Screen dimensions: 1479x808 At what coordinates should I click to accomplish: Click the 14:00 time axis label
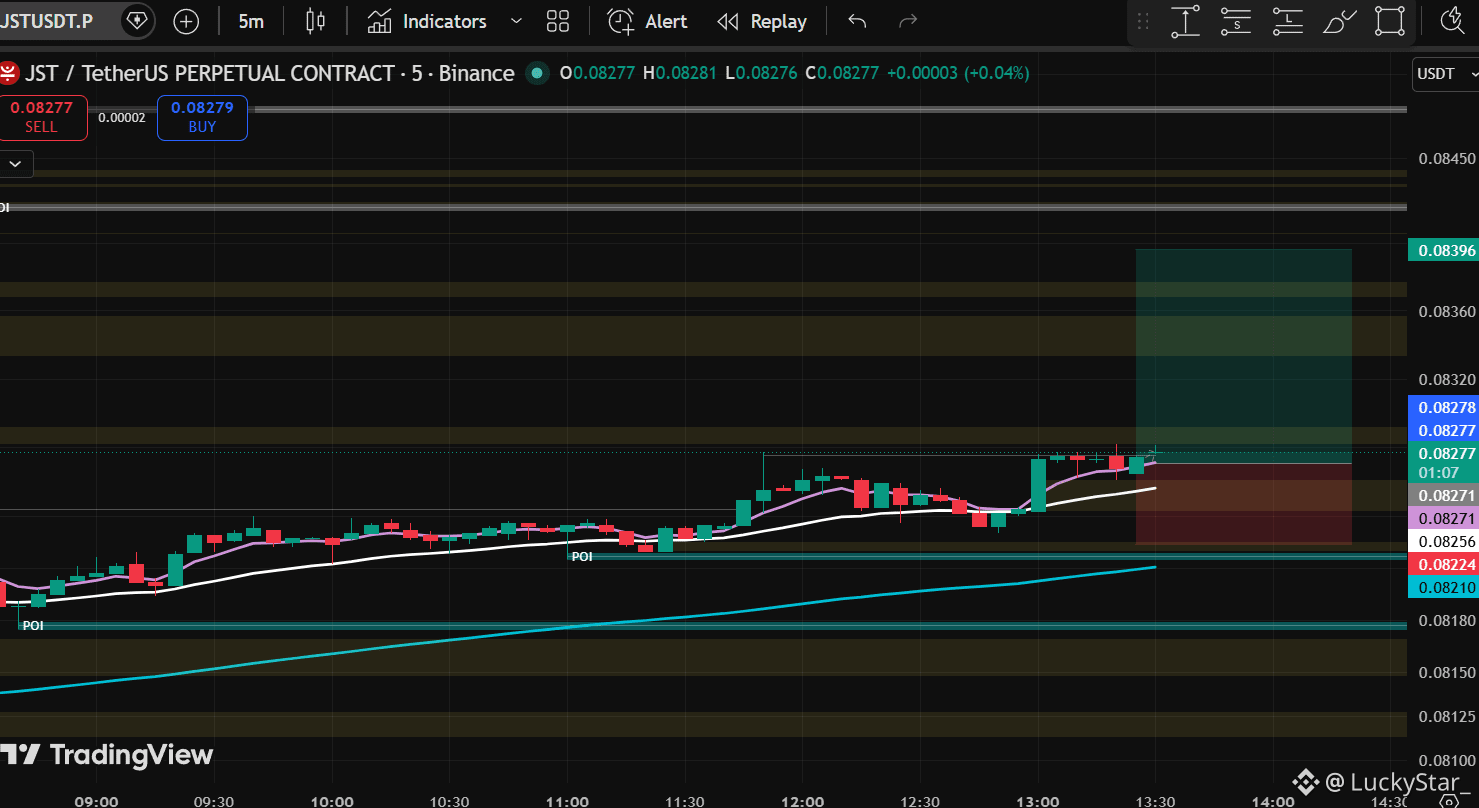click(x=1273, y=801)
